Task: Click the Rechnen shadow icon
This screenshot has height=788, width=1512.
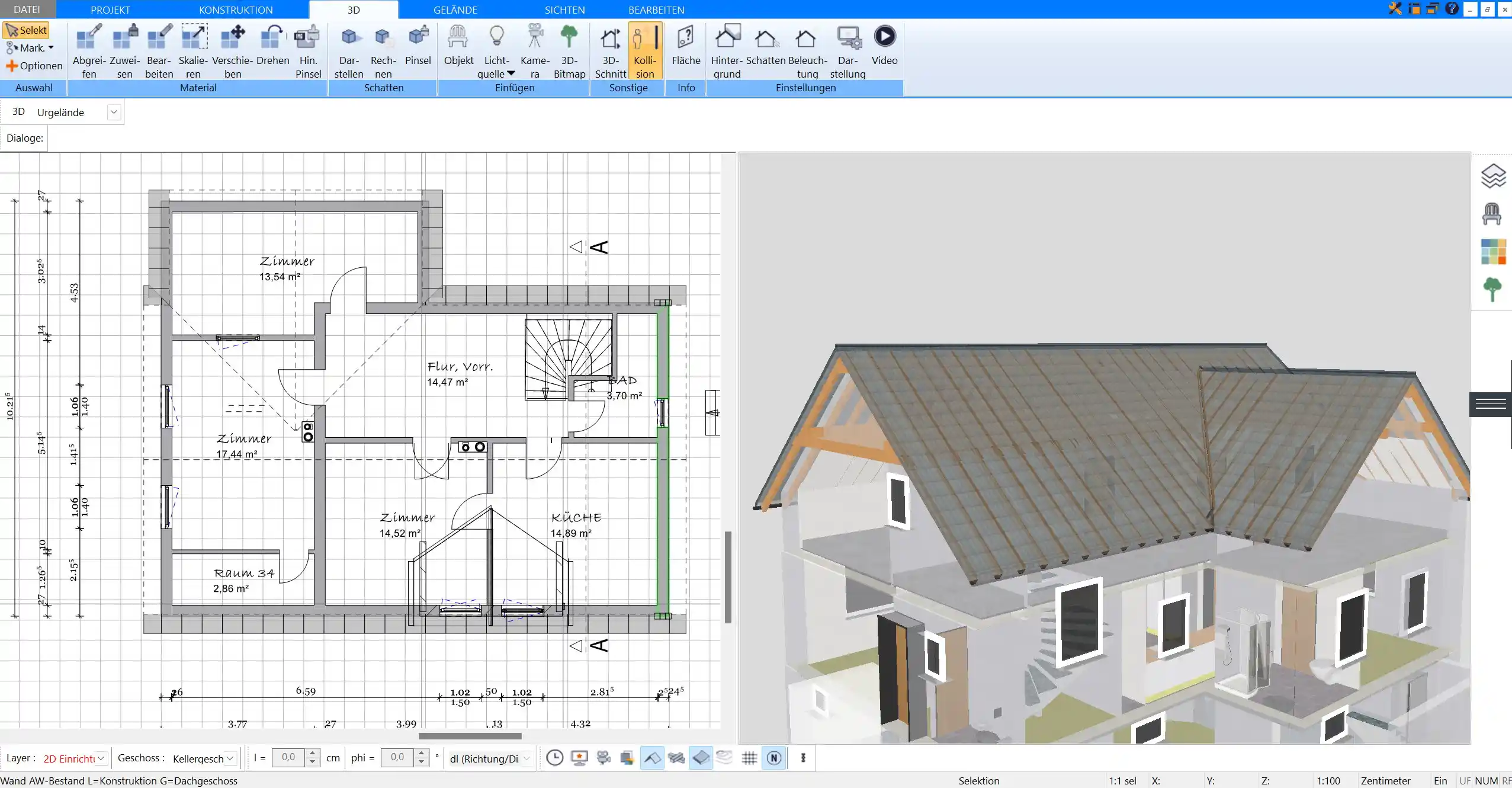Action: point(383,51)
